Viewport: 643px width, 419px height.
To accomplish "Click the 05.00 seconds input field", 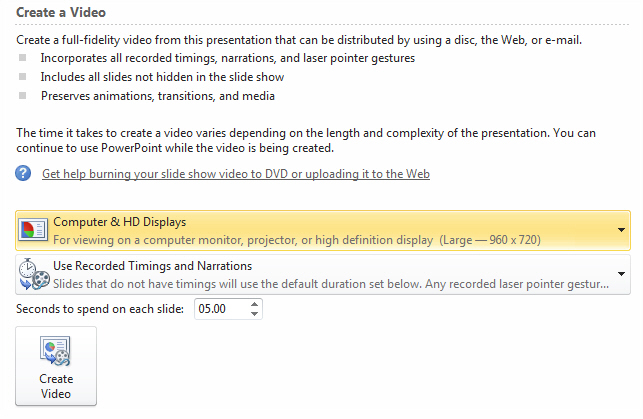I will (222, 309).
